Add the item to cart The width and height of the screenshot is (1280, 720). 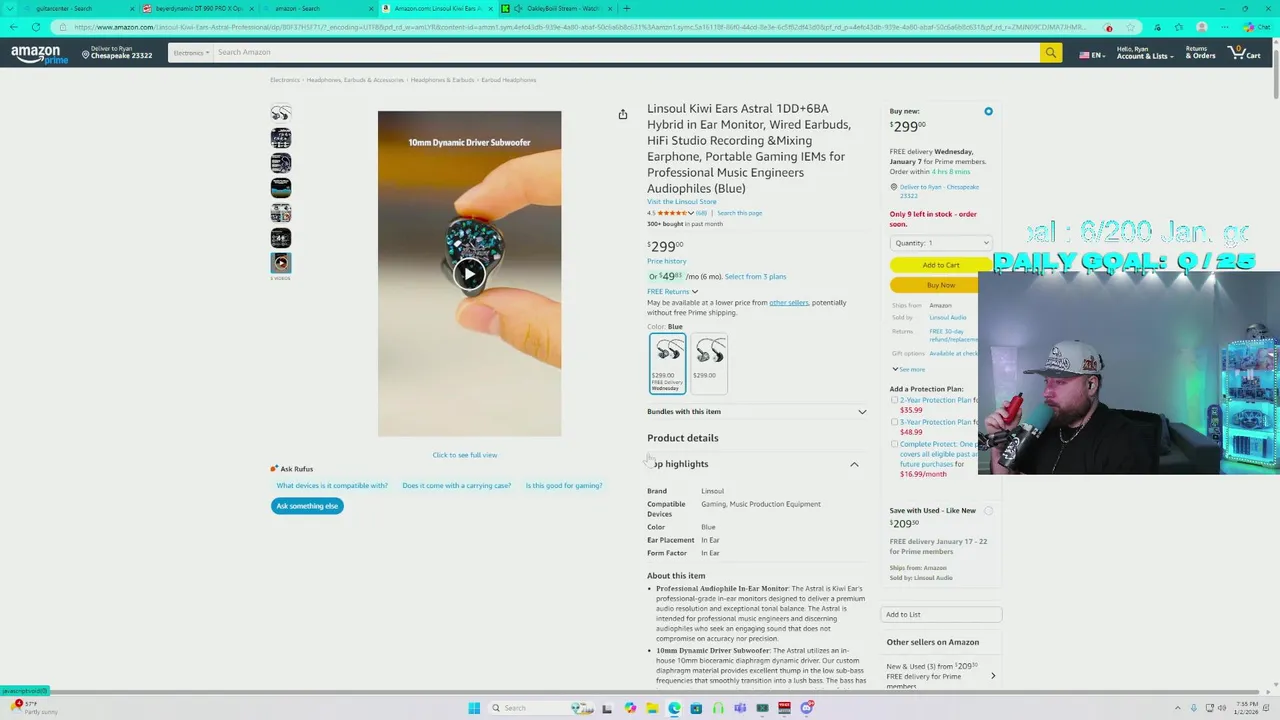pyautogui.click(x=941, y=265)
